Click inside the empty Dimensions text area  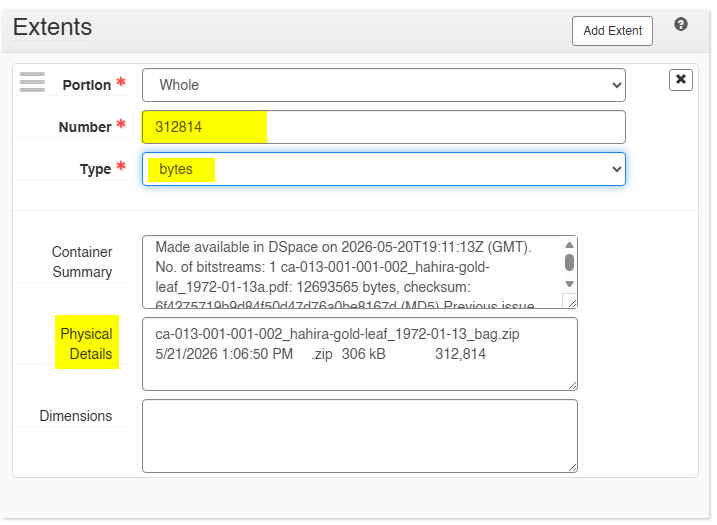pos(360,436)
